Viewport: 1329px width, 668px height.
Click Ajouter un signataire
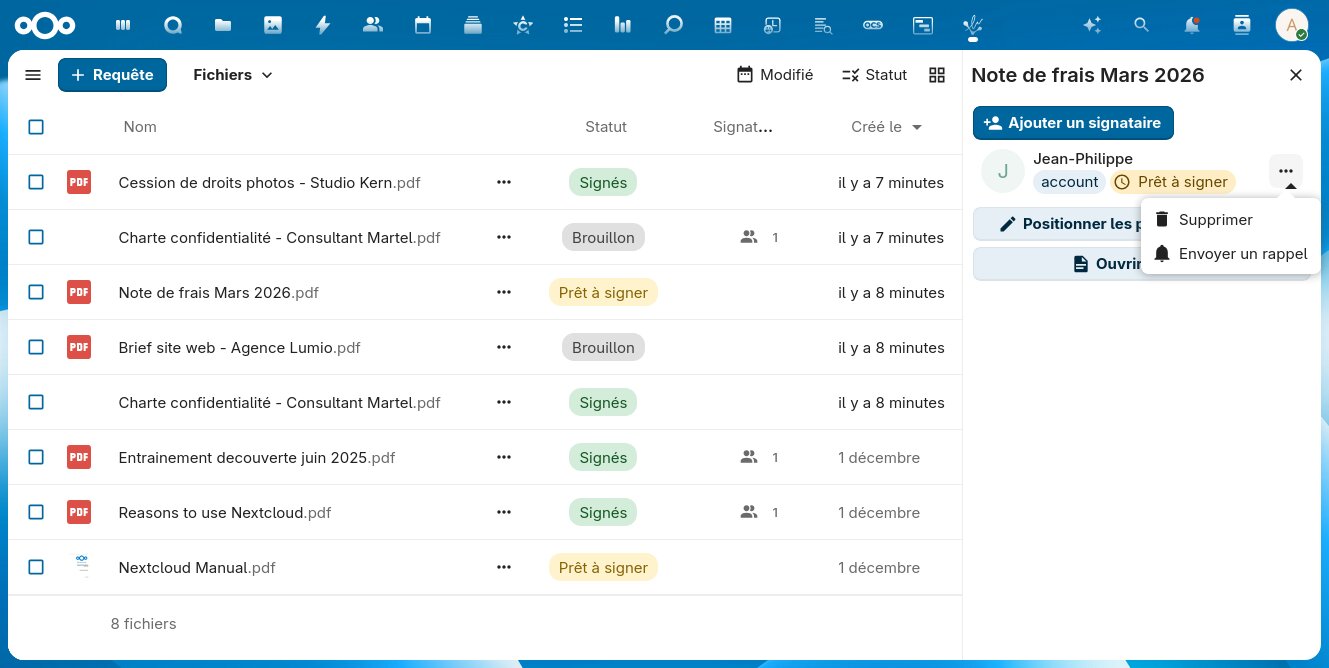click(x=1073, y=123)
